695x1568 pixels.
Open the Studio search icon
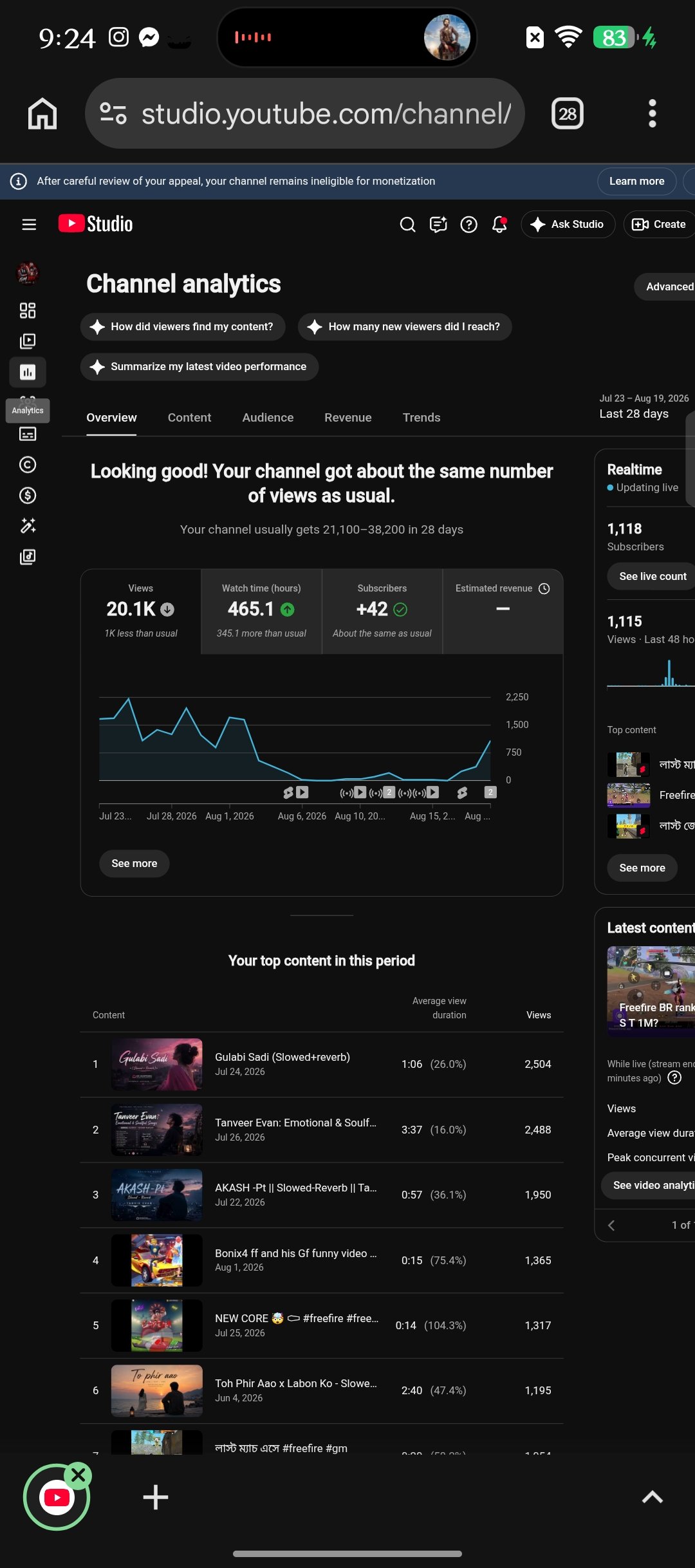[407, 224]
